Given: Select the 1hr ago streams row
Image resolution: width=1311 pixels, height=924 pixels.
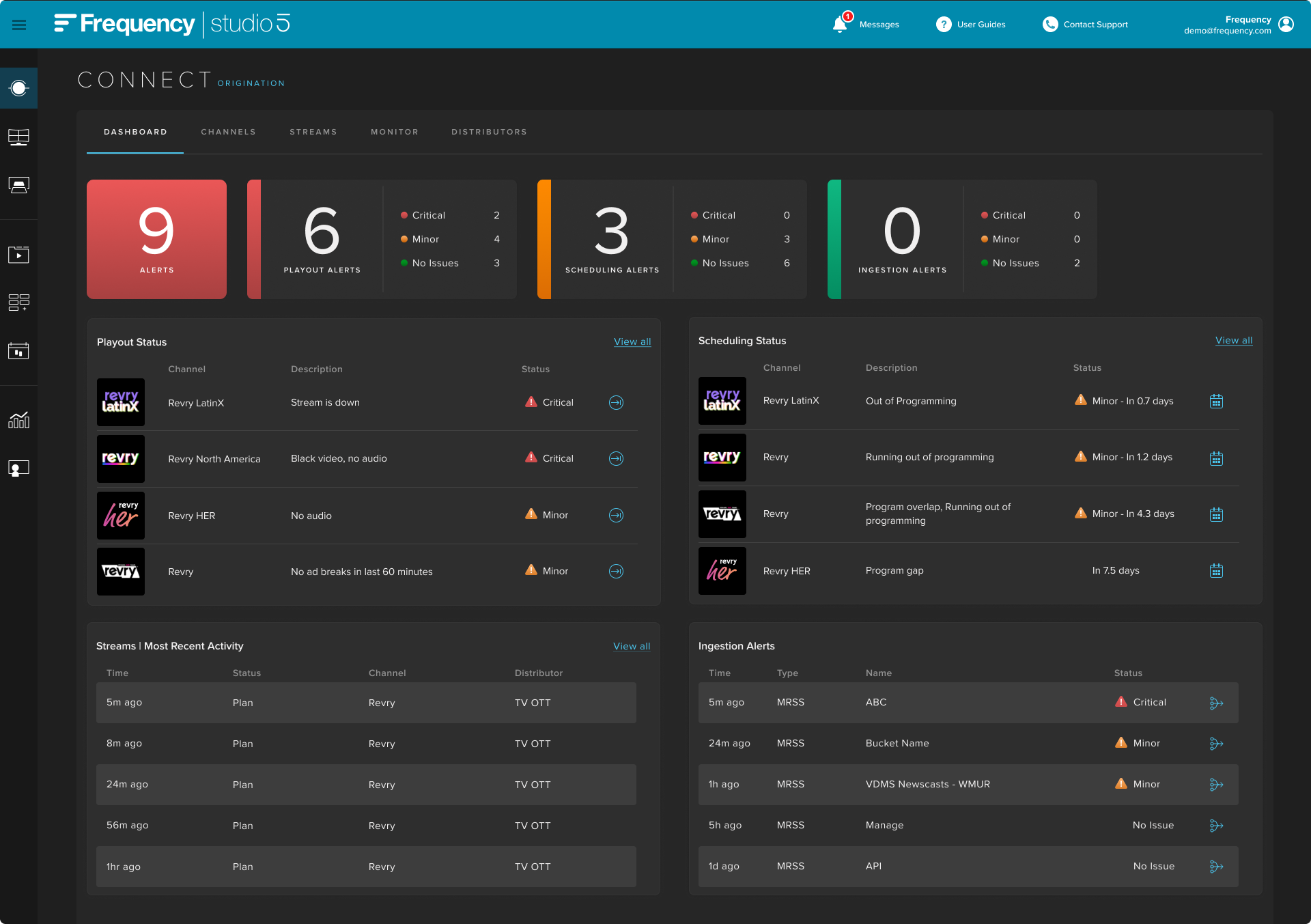Looking at the screenshot, I should tap(366, 867).
